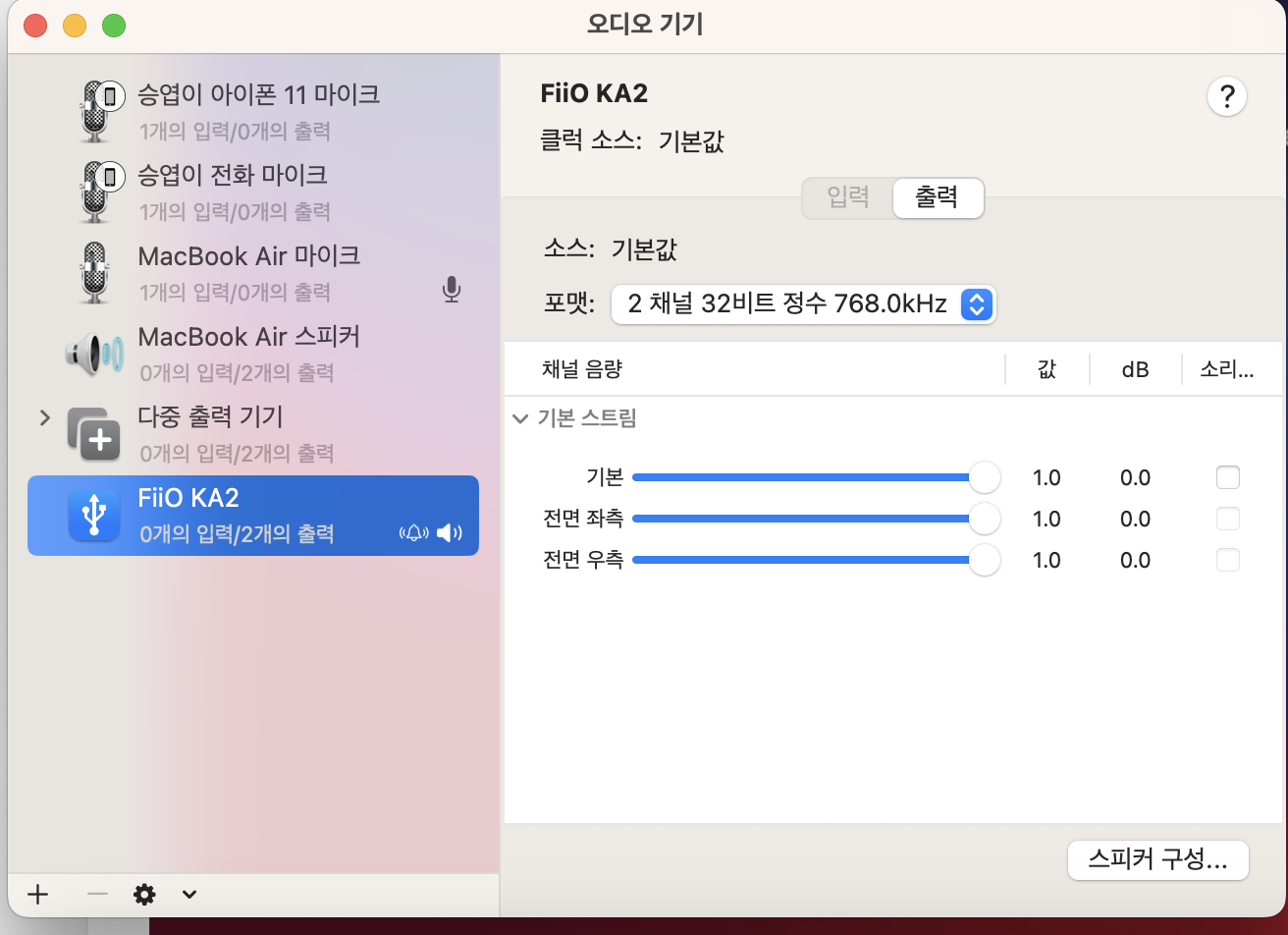Click the default output speaker indicator on FiiO KA2
1288x935 pixels.
click(x=450, y=533)
